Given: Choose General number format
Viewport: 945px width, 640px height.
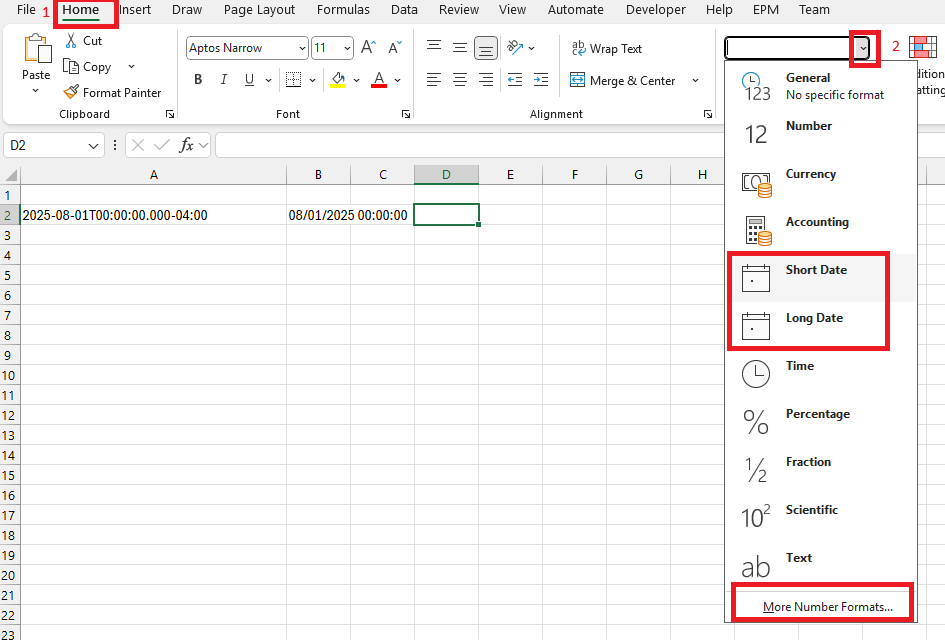Looking at the screenshot, I should click(821, 86).
